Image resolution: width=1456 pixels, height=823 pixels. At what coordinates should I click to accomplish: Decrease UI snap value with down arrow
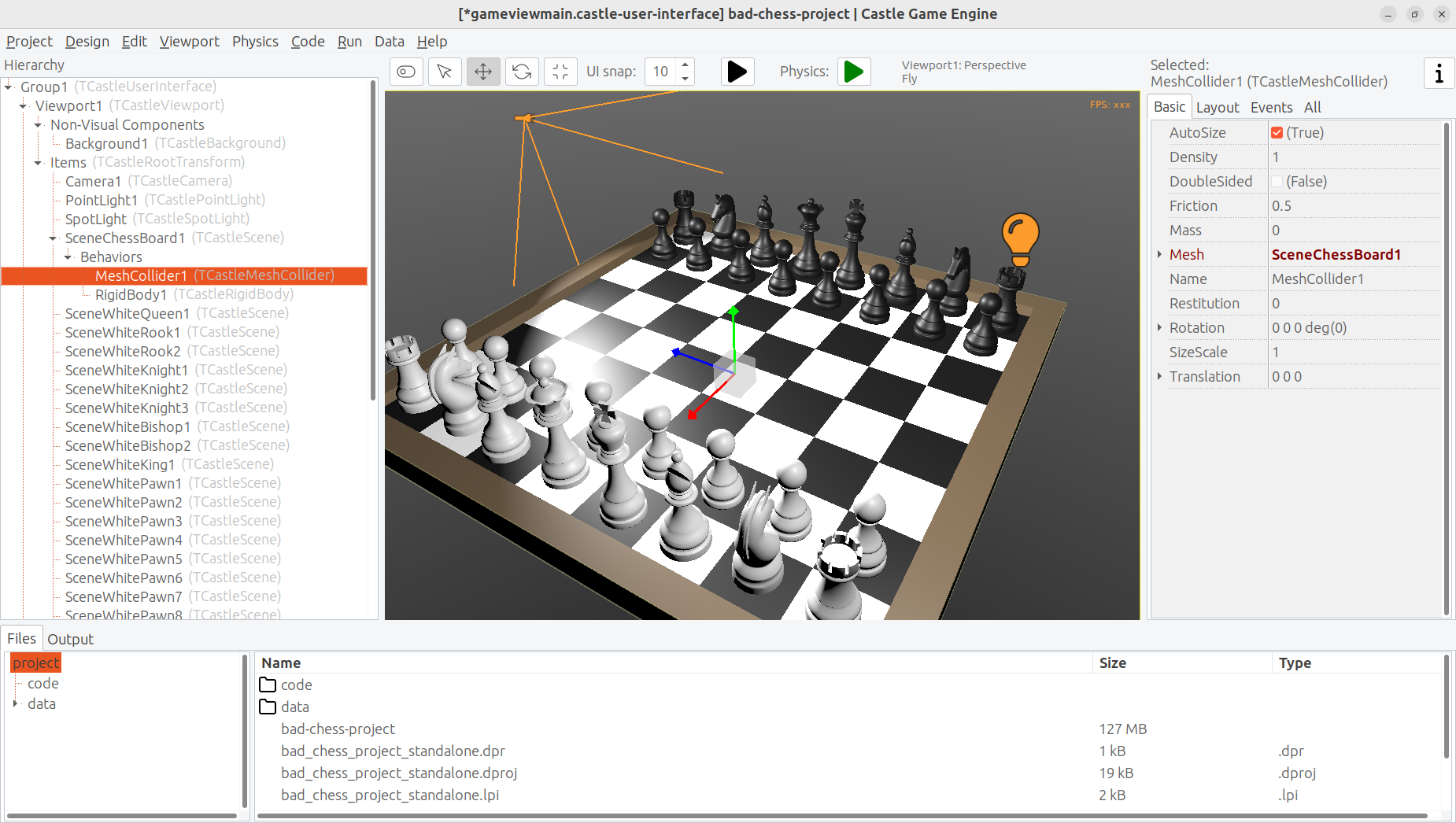tap(685, 78)
